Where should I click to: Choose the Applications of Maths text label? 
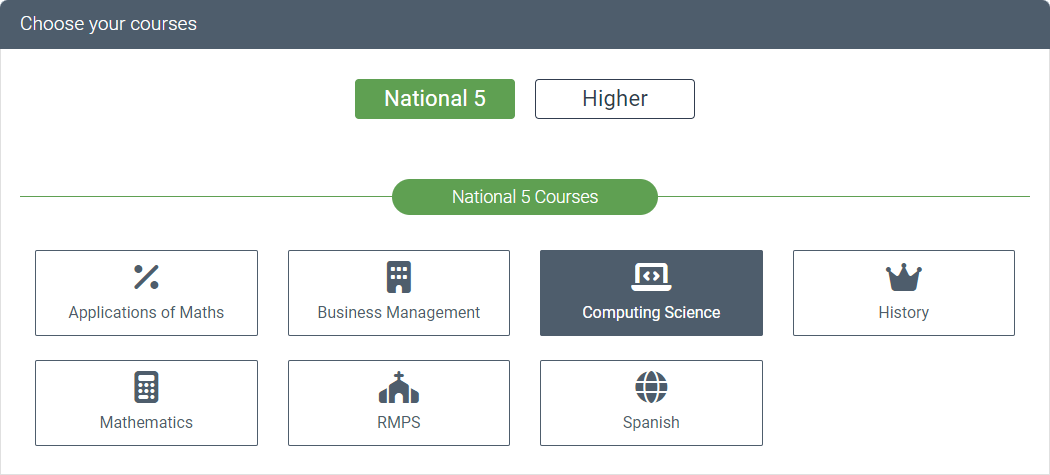[x=146, y=312]
